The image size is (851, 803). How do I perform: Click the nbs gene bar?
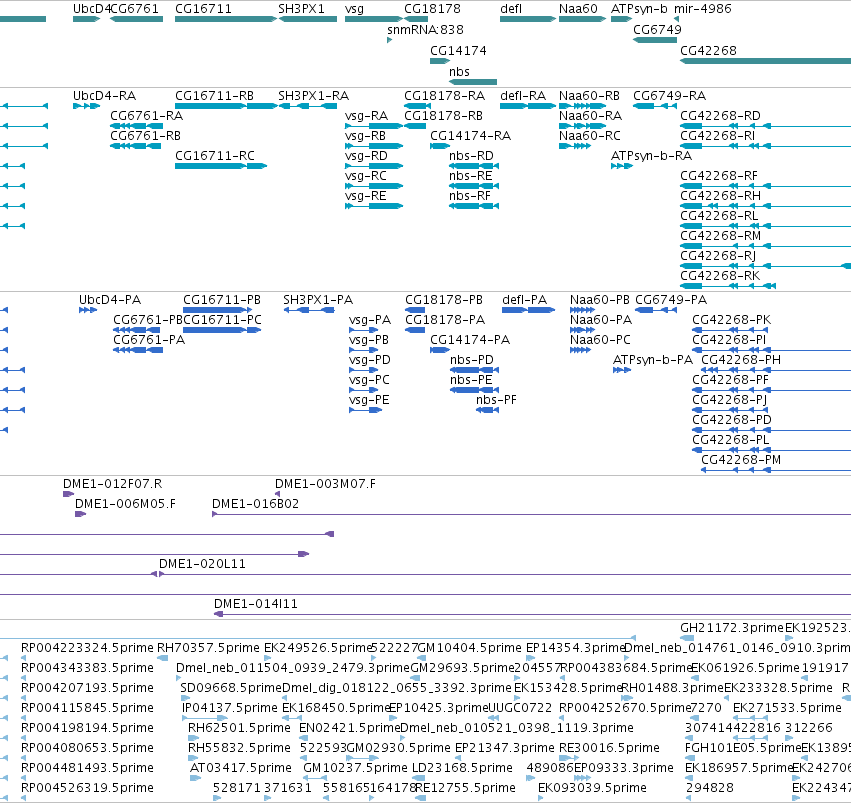pos(473,82)
